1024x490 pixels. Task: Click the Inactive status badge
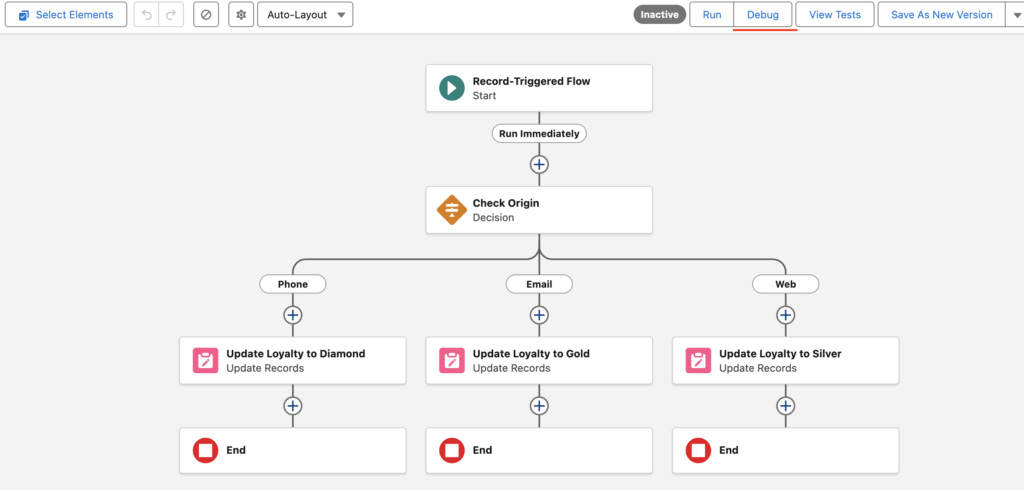pyautogui.click(x=659, y=14)
